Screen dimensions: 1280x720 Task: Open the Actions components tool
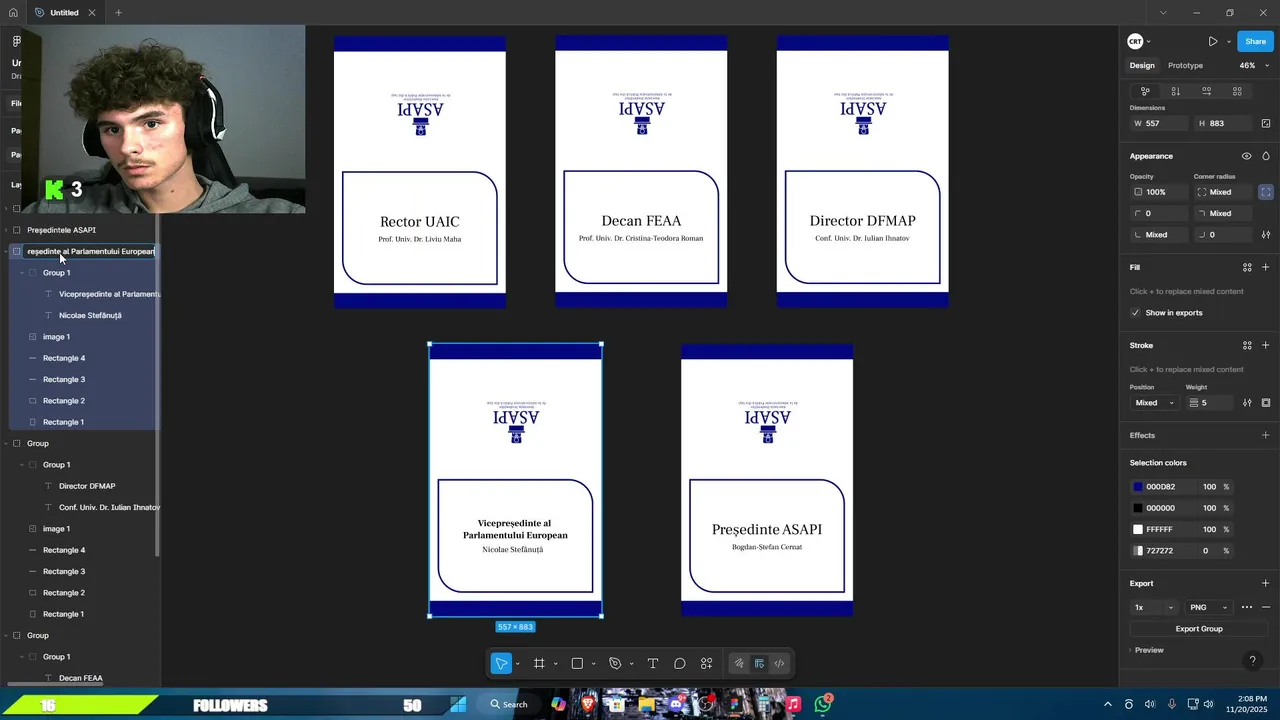point(706,664)
